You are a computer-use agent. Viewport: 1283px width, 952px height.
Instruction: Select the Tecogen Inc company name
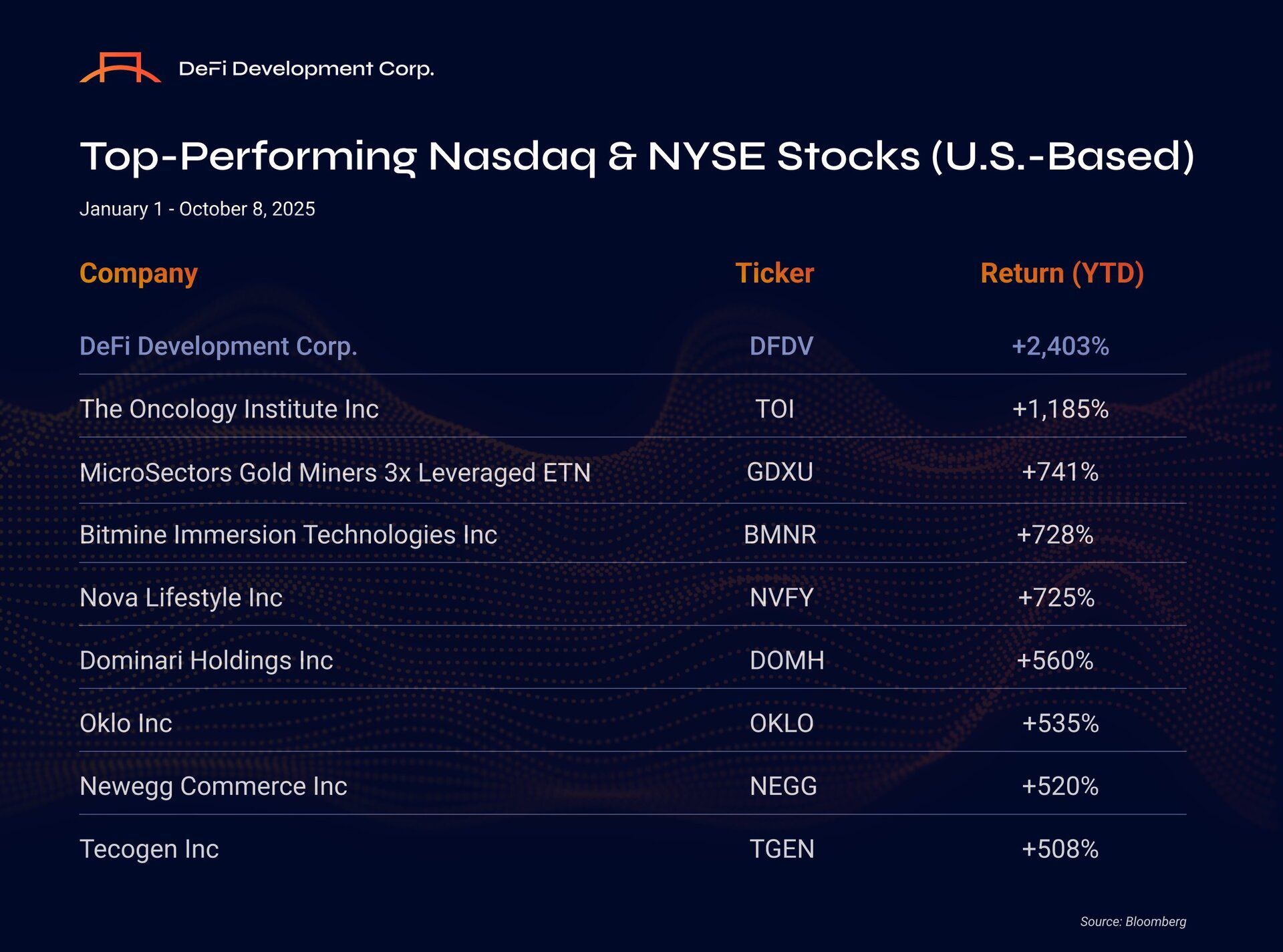149,849
